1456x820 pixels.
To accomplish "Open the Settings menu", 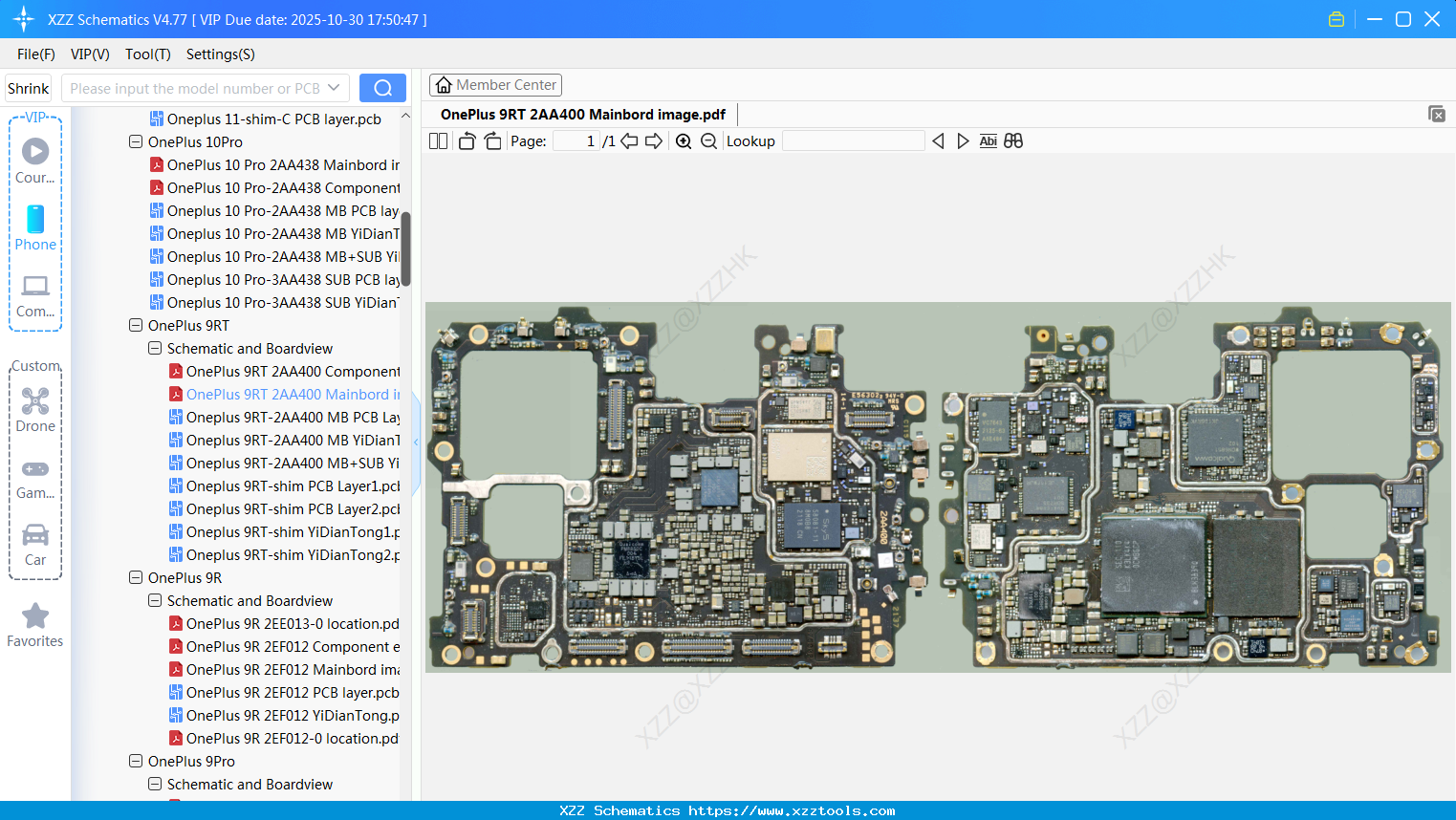I will click(220, 54).
